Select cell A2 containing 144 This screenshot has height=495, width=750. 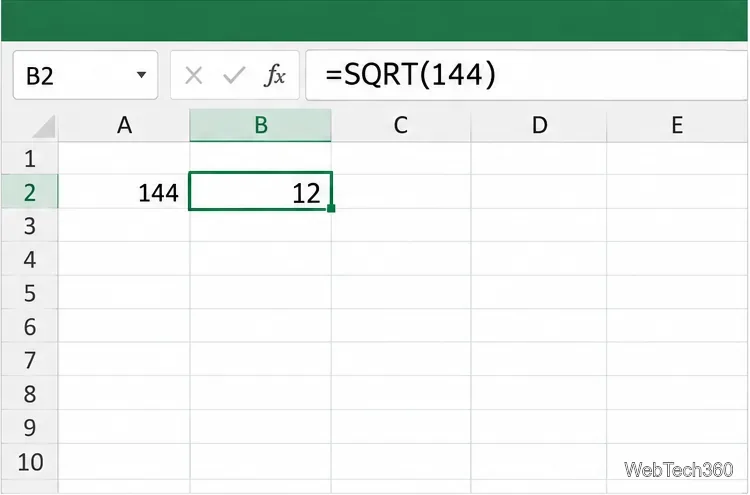(x=124, y=192)
